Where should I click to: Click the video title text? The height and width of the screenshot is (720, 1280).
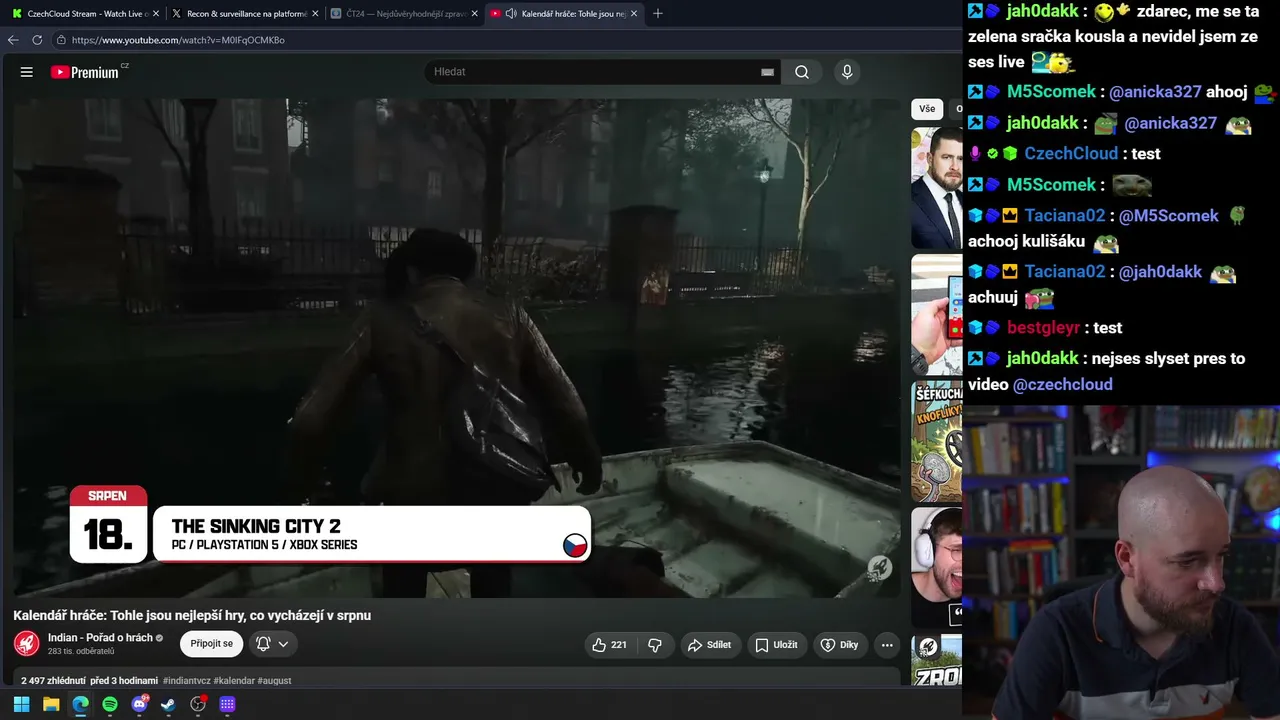tap(192, 615)
